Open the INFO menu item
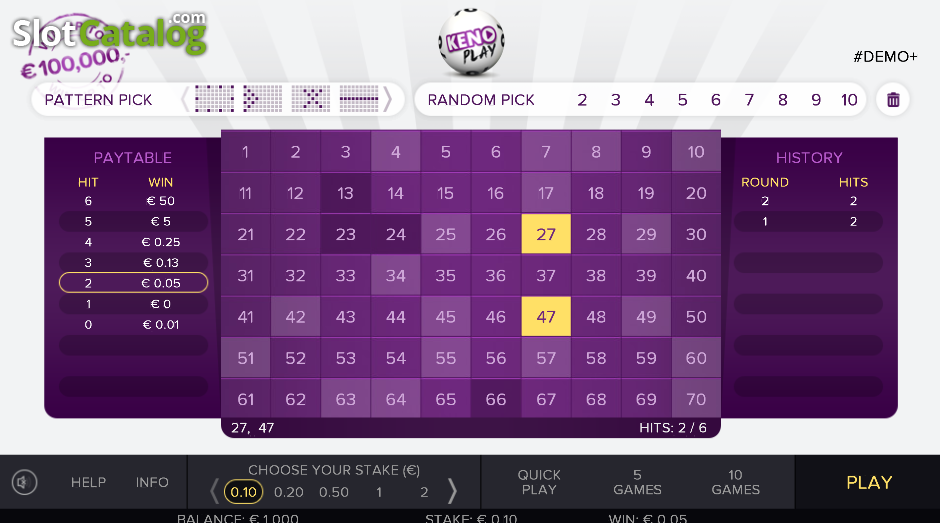This screenshot has width=940, height=523. click(x=152, y=482)
